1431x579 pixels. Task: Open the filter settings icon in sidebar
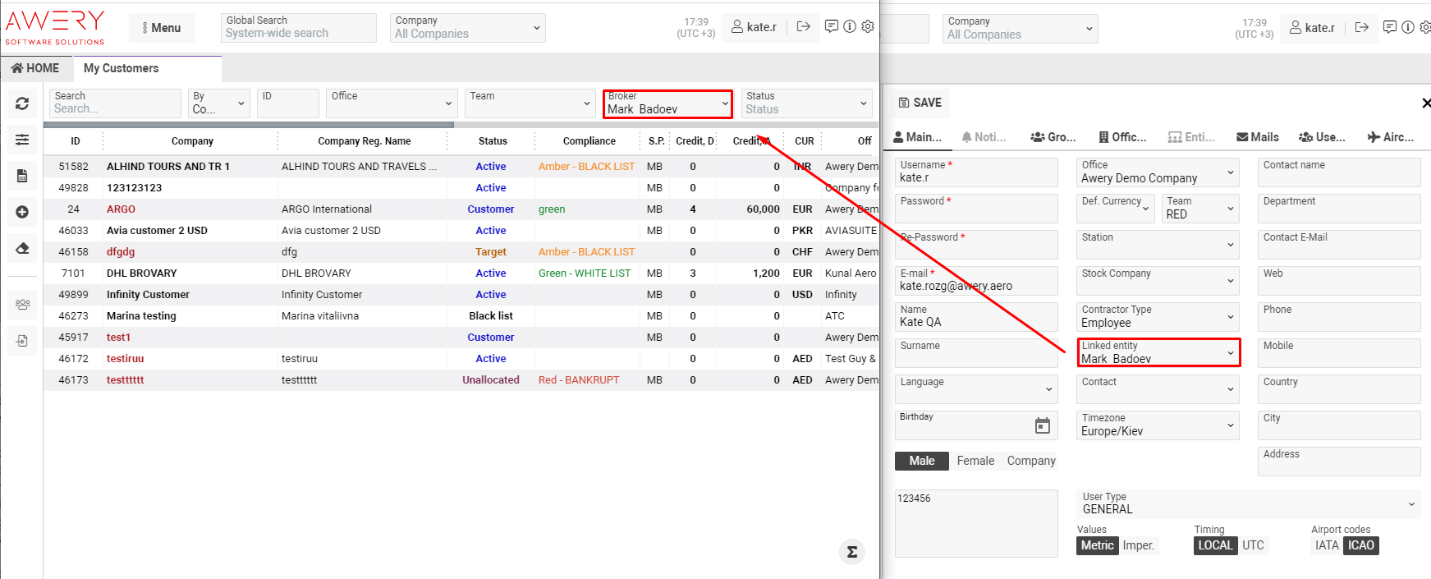pyautogui.click(x=20, y=140)
